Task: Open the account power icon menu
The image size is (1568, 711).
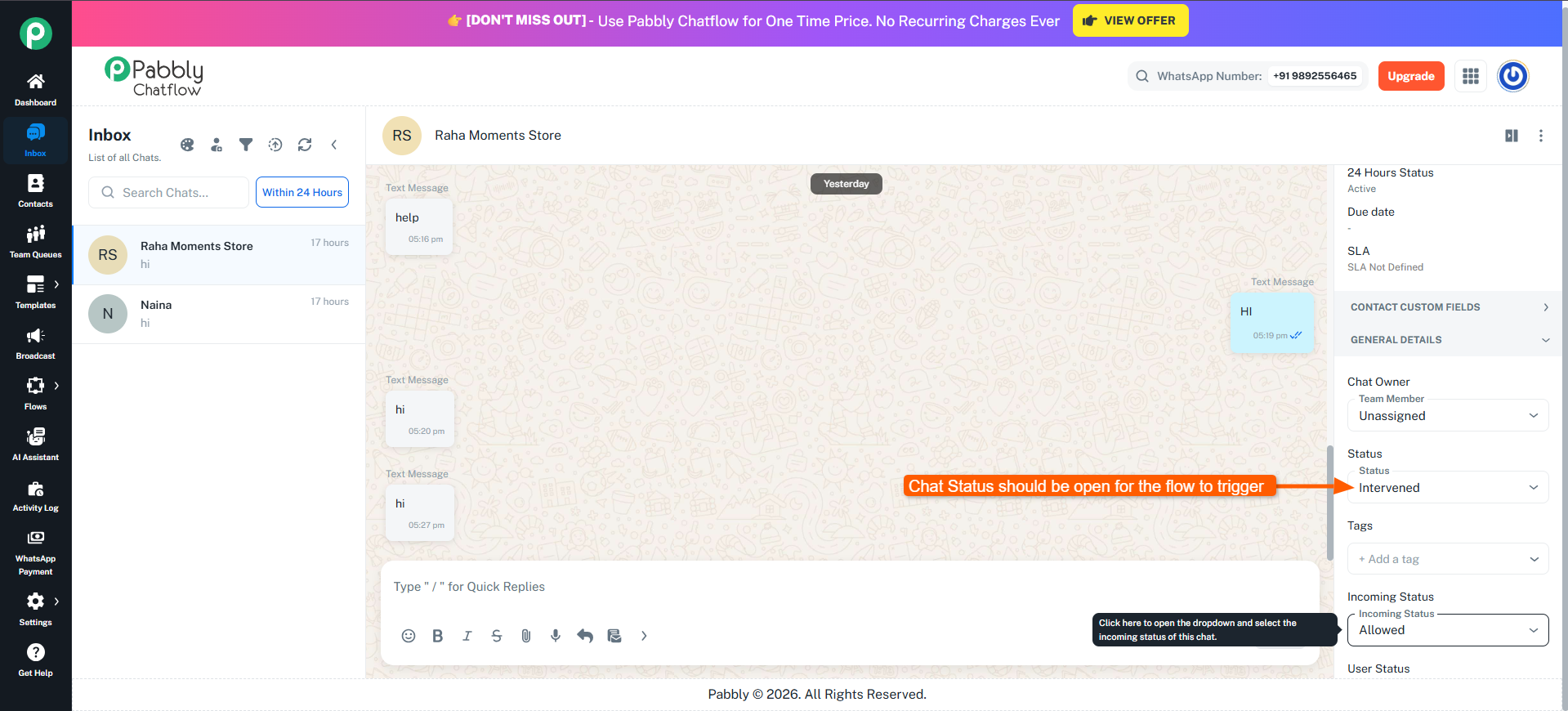Action: [1513, 76]
